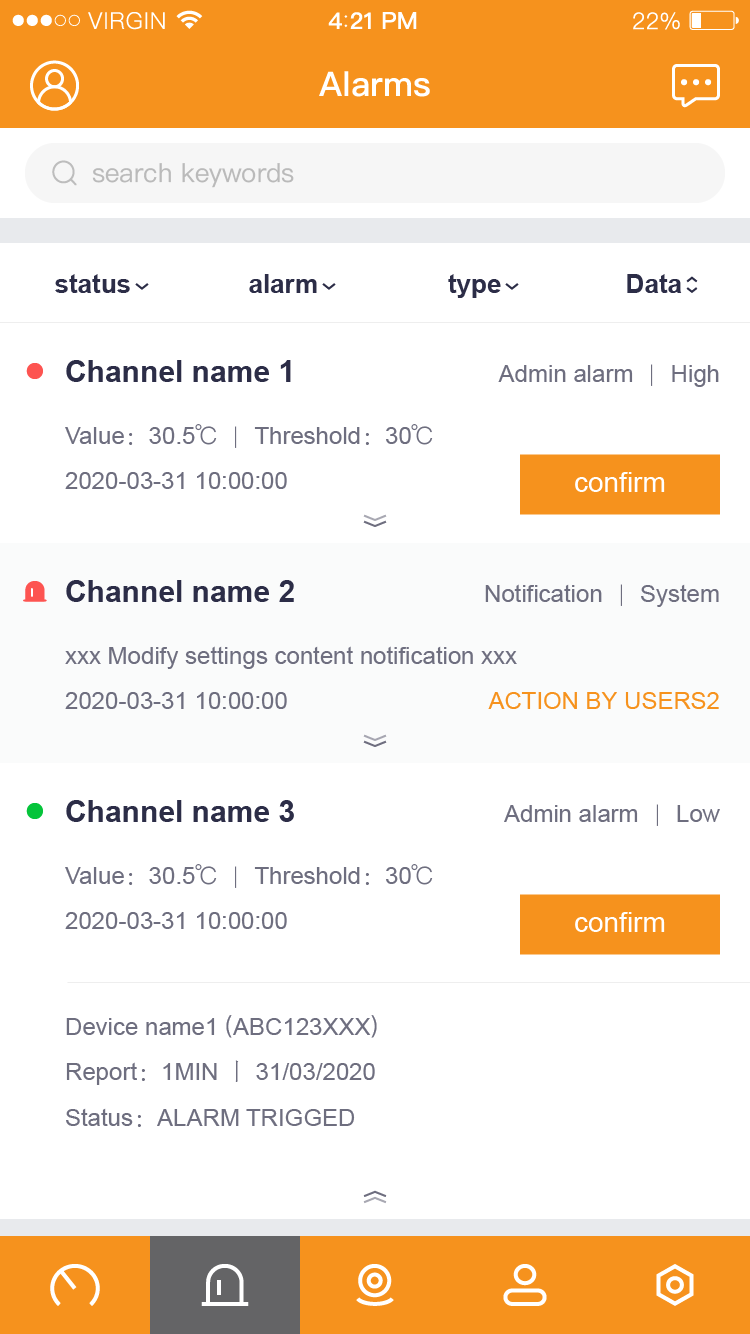750x1334 pixels.
Task: Collapse the Channel name 3 details
Action: (x=375, y=1197)
